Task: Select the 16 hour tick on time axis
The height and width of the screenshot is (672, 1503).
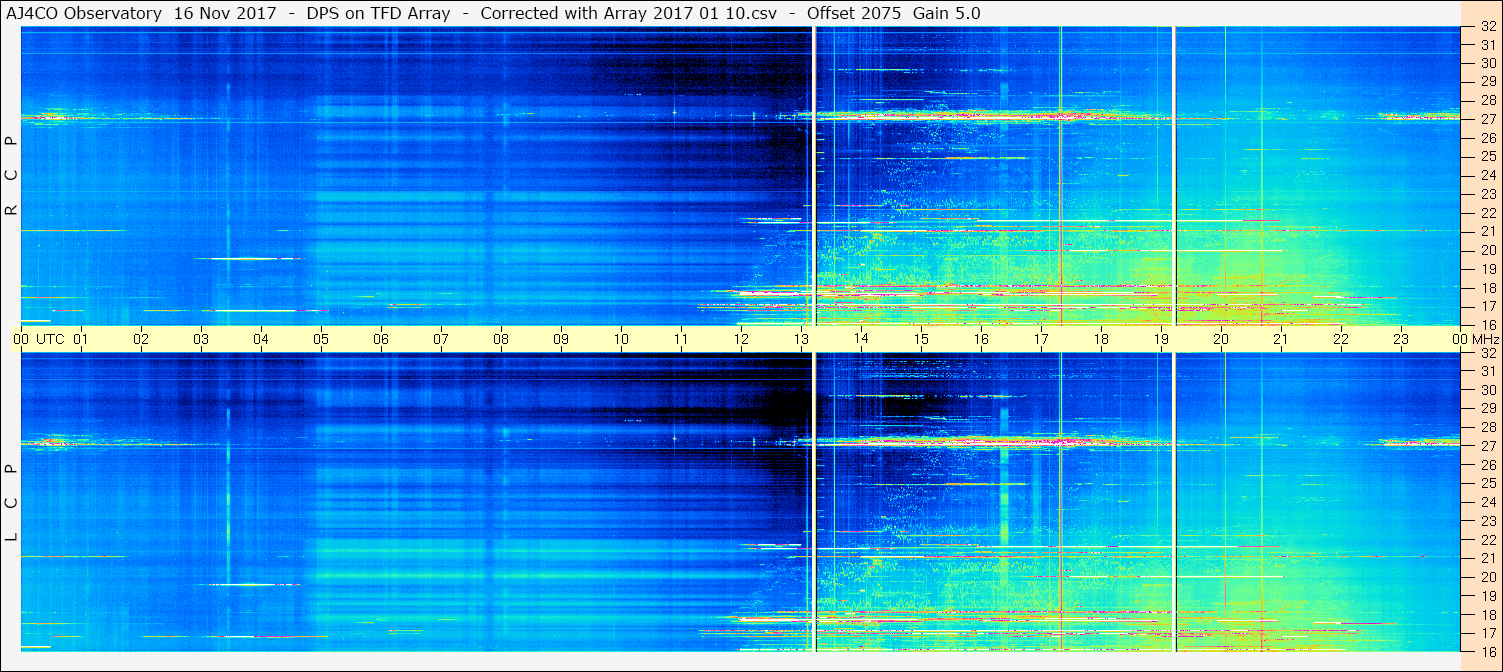Action: pos(981,339)
